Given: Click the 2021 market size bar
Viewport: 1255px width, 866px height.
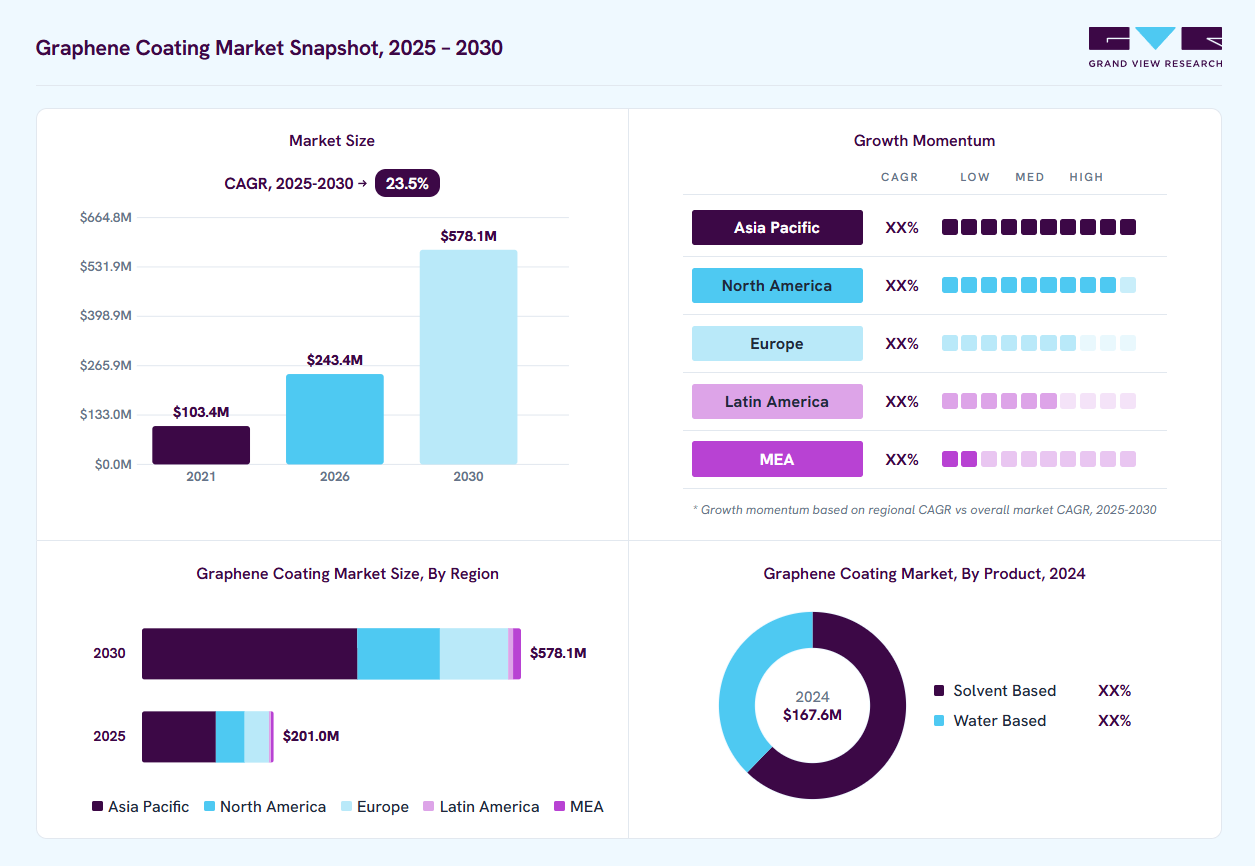Looking at the screenshot, I should pyautogui.click(x=201, y=445).
